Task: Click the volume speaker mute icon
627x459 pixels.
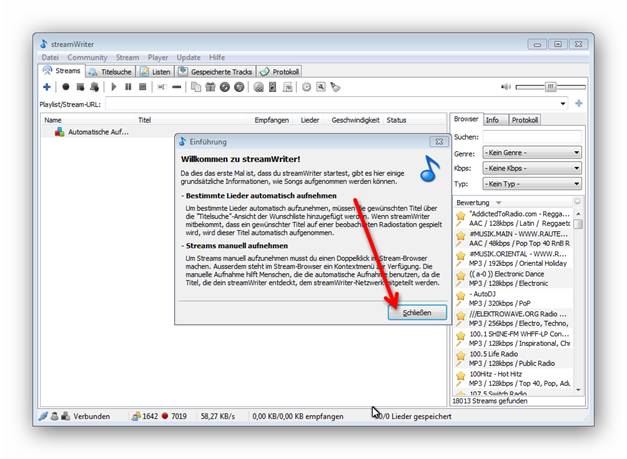Action: 506,87
